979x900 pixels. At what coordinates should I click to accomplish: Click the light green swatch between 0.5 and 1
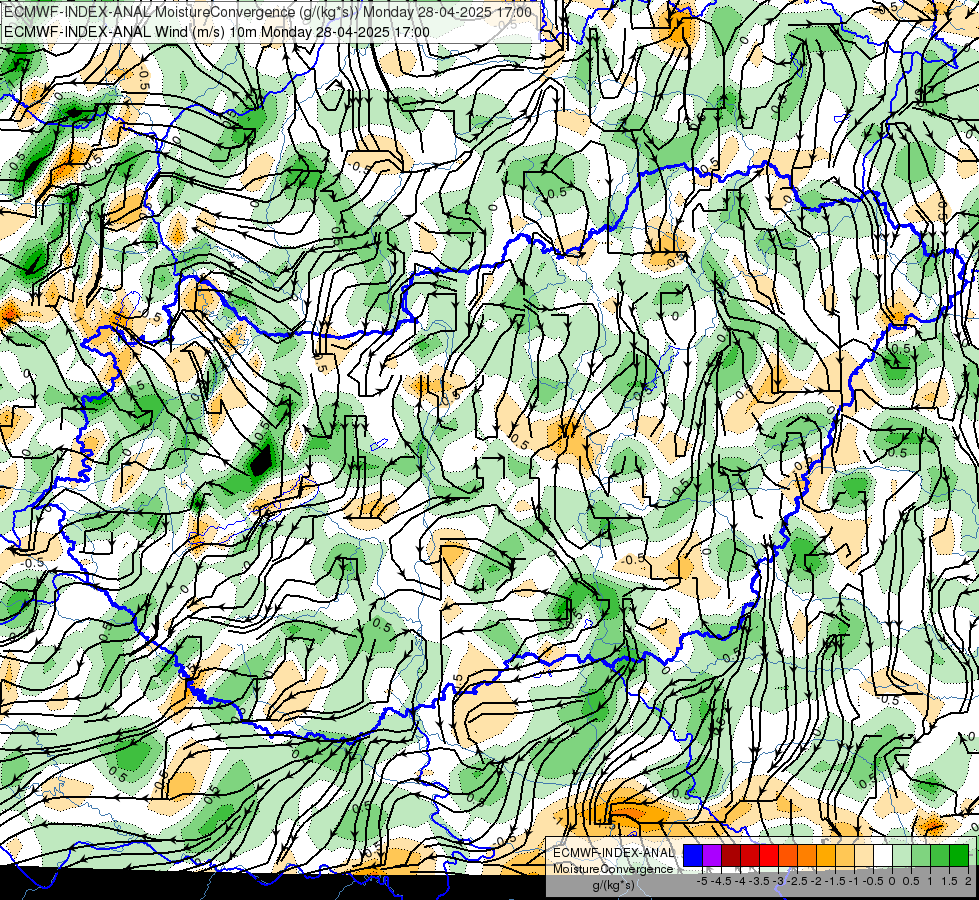[921, 856]
